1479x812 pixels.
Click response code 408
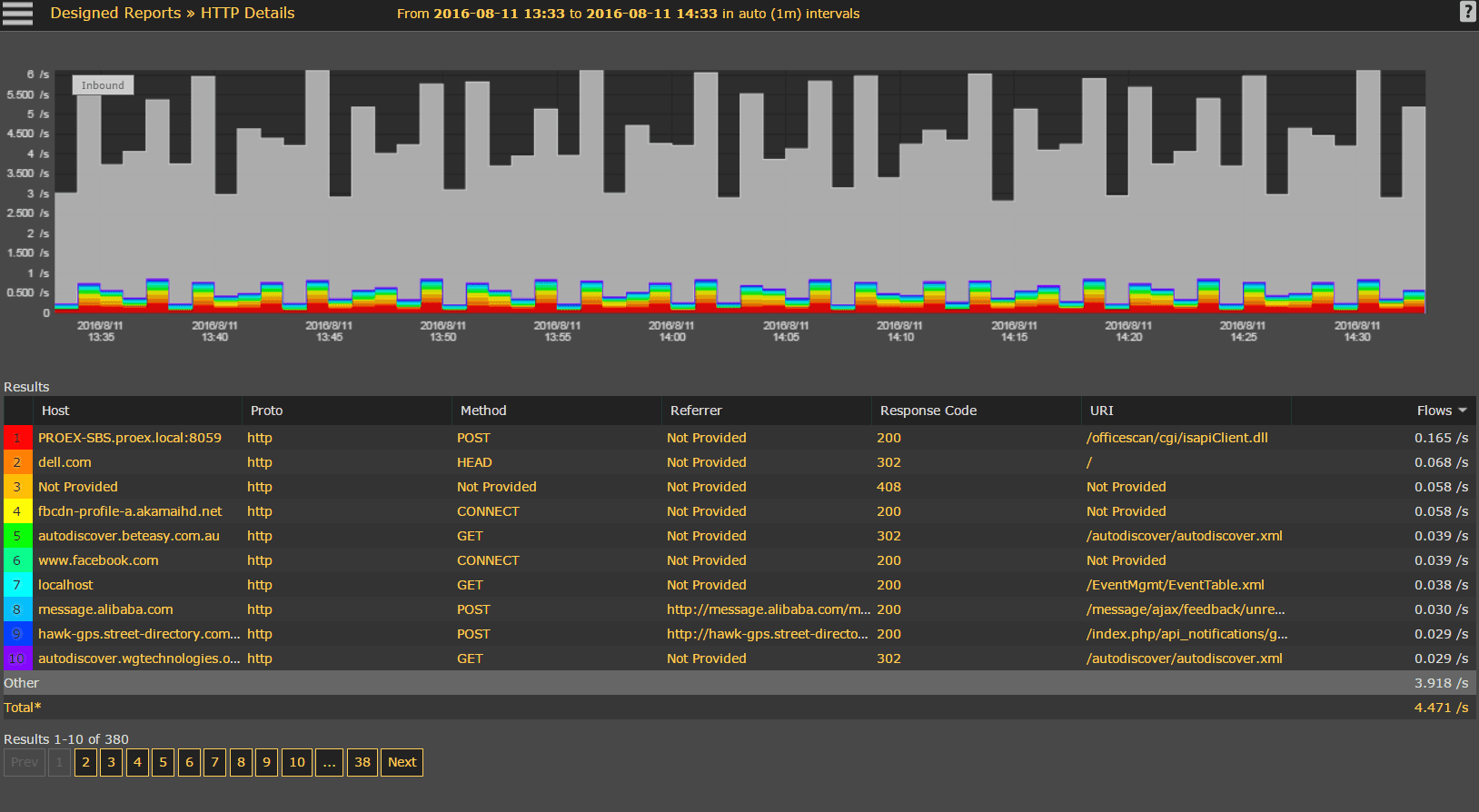click(888, 487)
